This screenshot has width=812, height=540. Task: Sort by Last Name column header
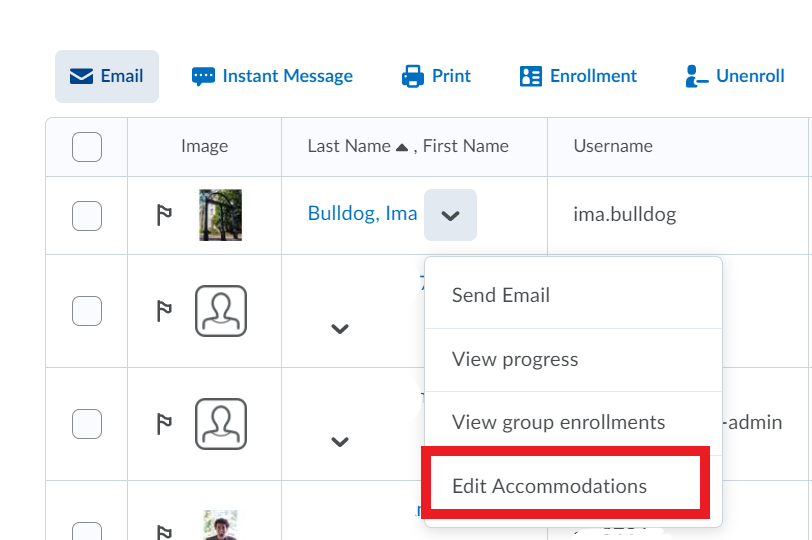[349, 146]
